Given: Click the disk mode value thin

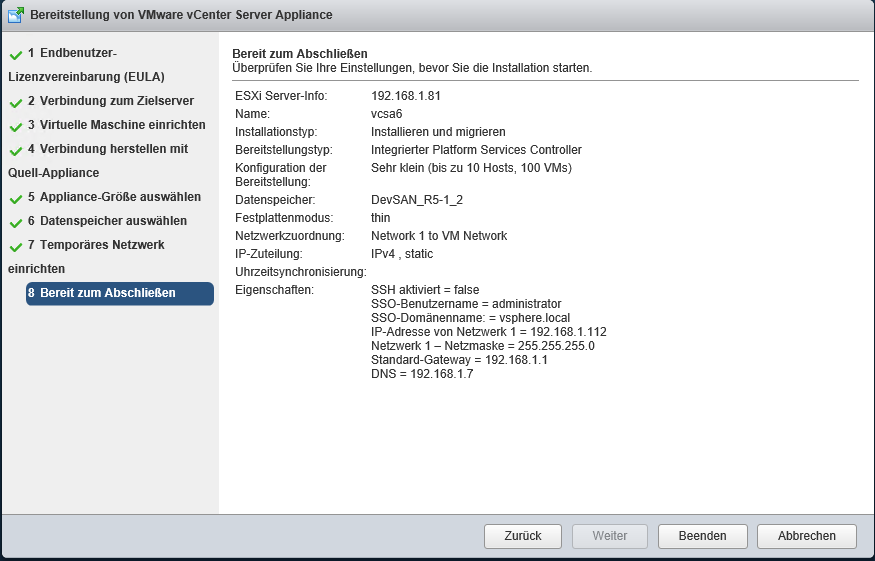Looking at the screenshot, I should click(x=381, y=218).
